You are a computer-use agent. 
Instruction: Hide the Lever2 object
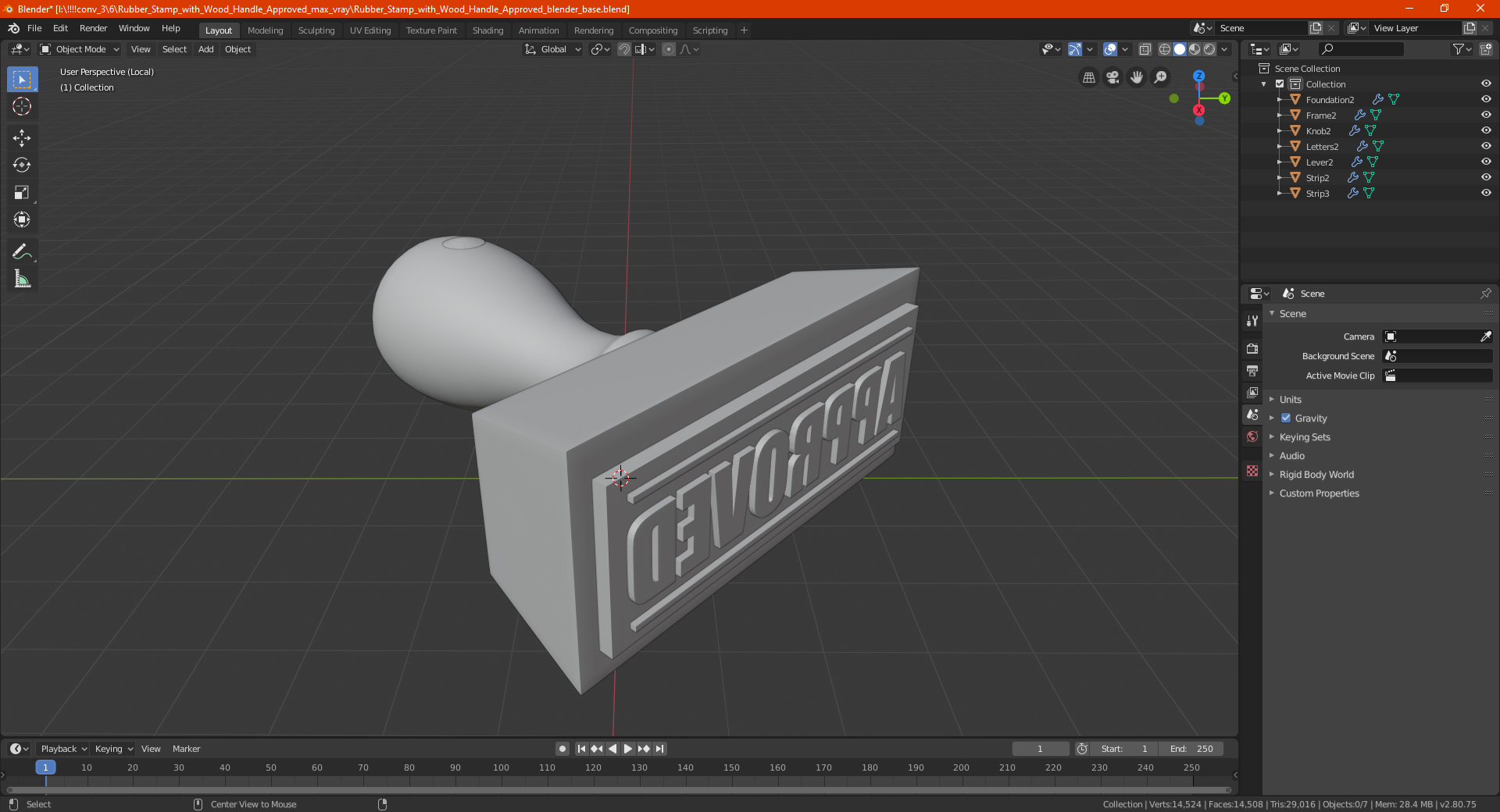(x=1486, y=162)
